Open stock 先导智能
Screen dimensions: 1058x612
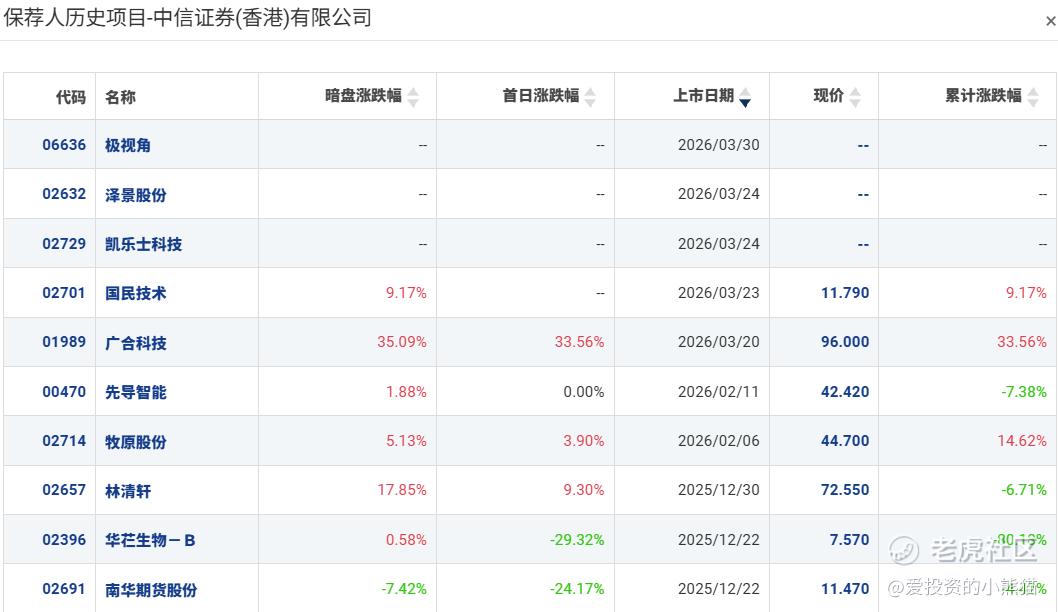click(x=136, y=392)
